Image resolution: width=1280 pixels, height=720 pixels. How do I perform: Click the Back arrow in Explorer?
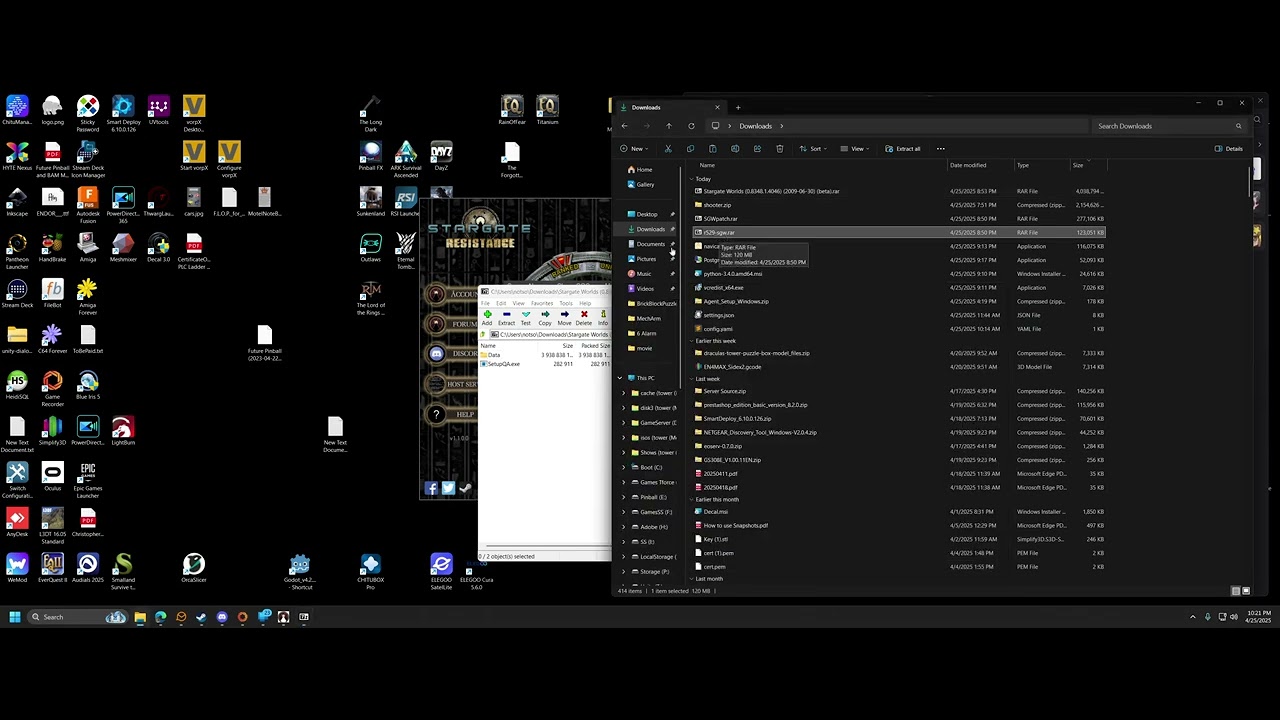click(x=624, y=126)
